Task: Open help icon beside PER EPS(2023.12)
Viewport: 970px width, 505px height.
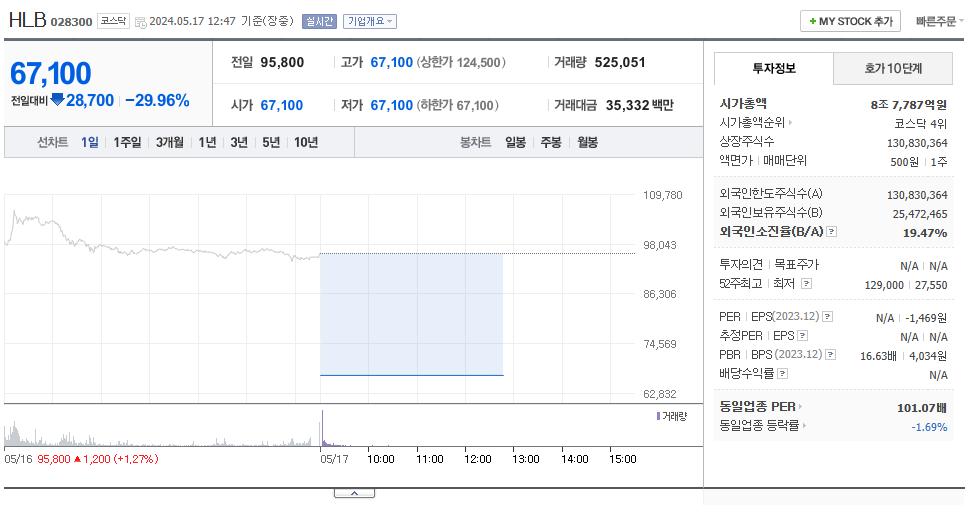Action: click(827, 317)
